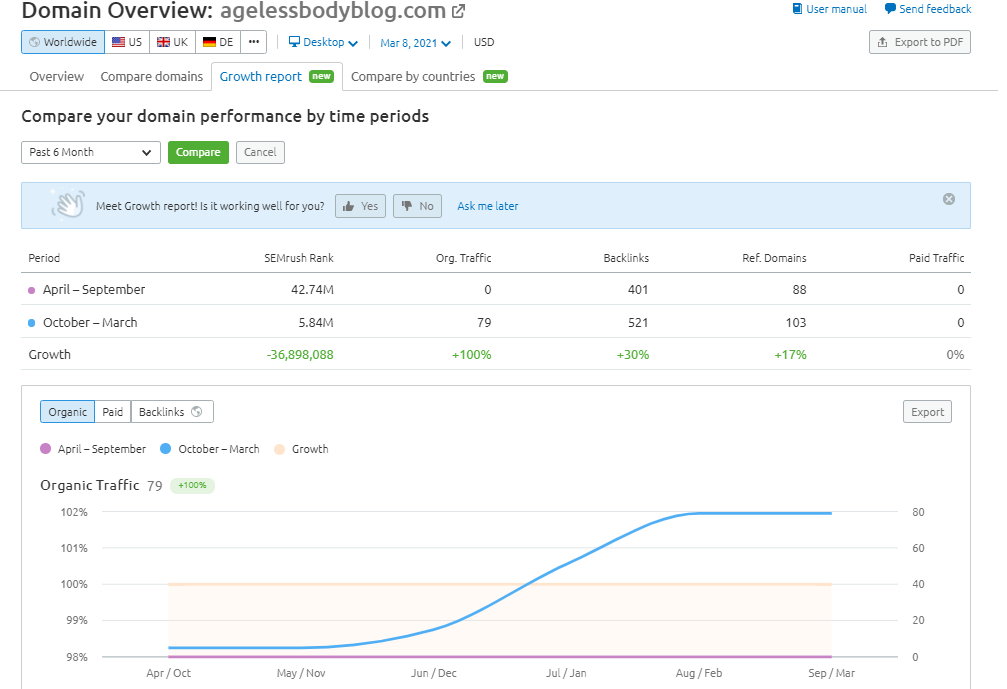Click the German flag icon

(x=209, y=42)
